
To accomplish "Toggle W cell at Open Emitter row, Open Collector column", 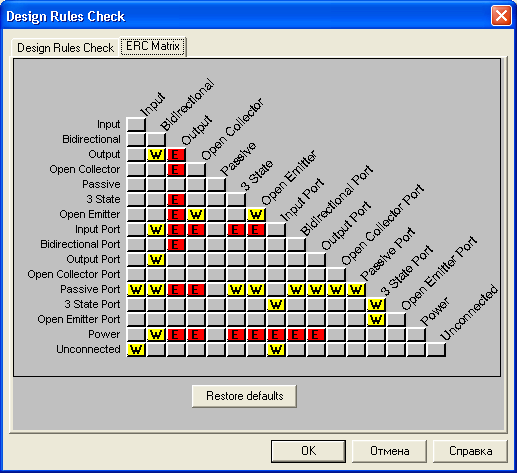I will pos(196,214).
